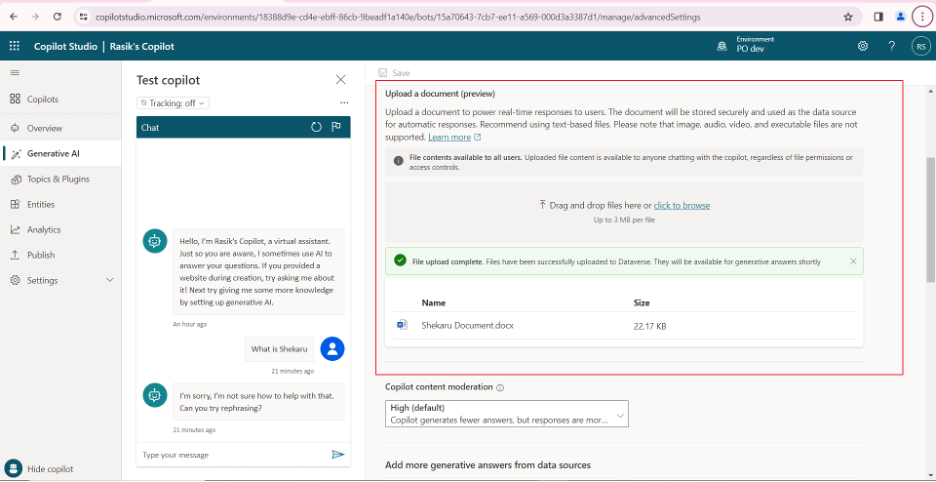
Task: Click the browser address bar
Action: click(466, 17)
